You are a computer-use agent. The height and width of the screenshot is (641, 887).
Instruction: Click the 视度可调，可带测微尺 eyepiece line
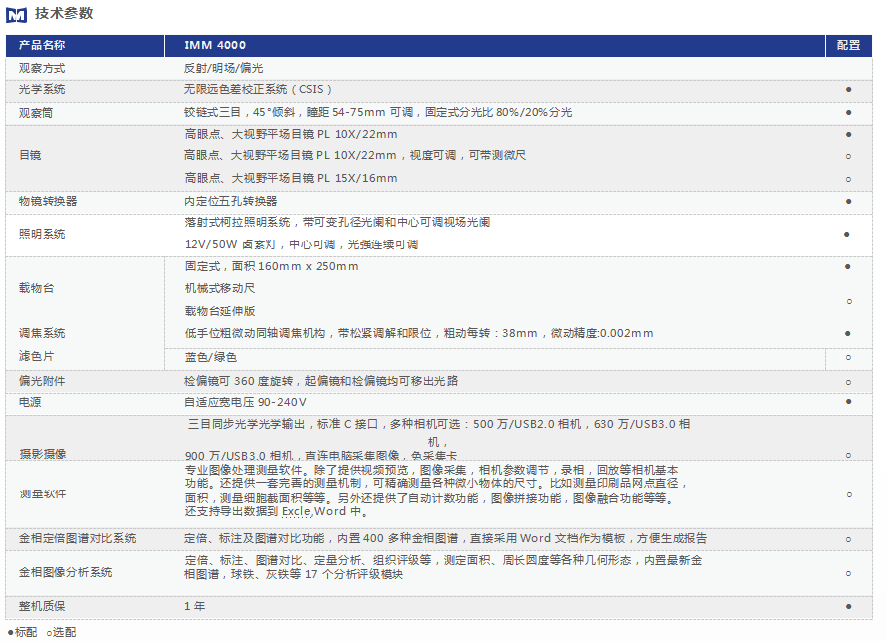tap(355, 155)
